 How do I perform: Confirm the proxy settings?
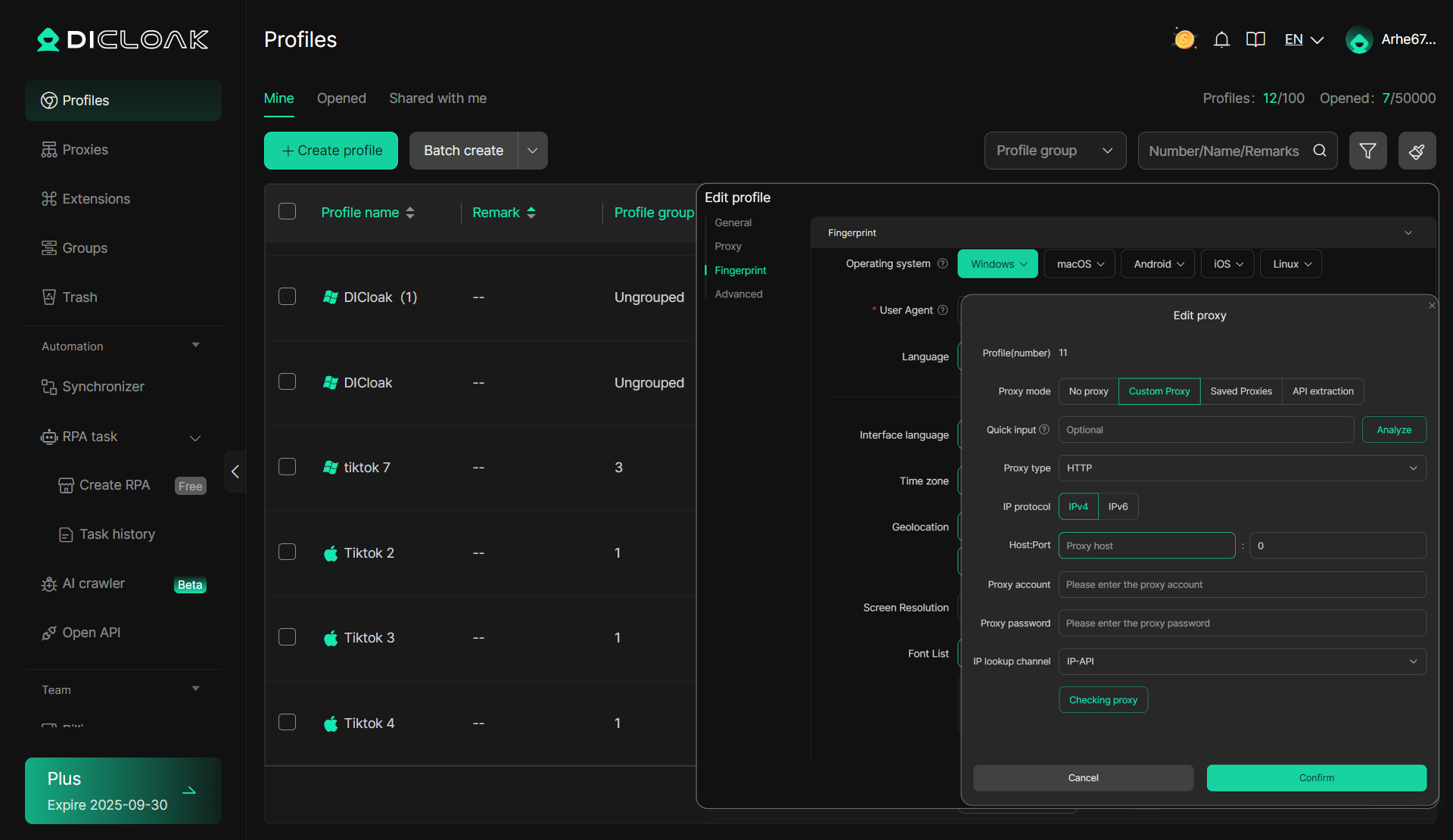tap(1316, 777)
